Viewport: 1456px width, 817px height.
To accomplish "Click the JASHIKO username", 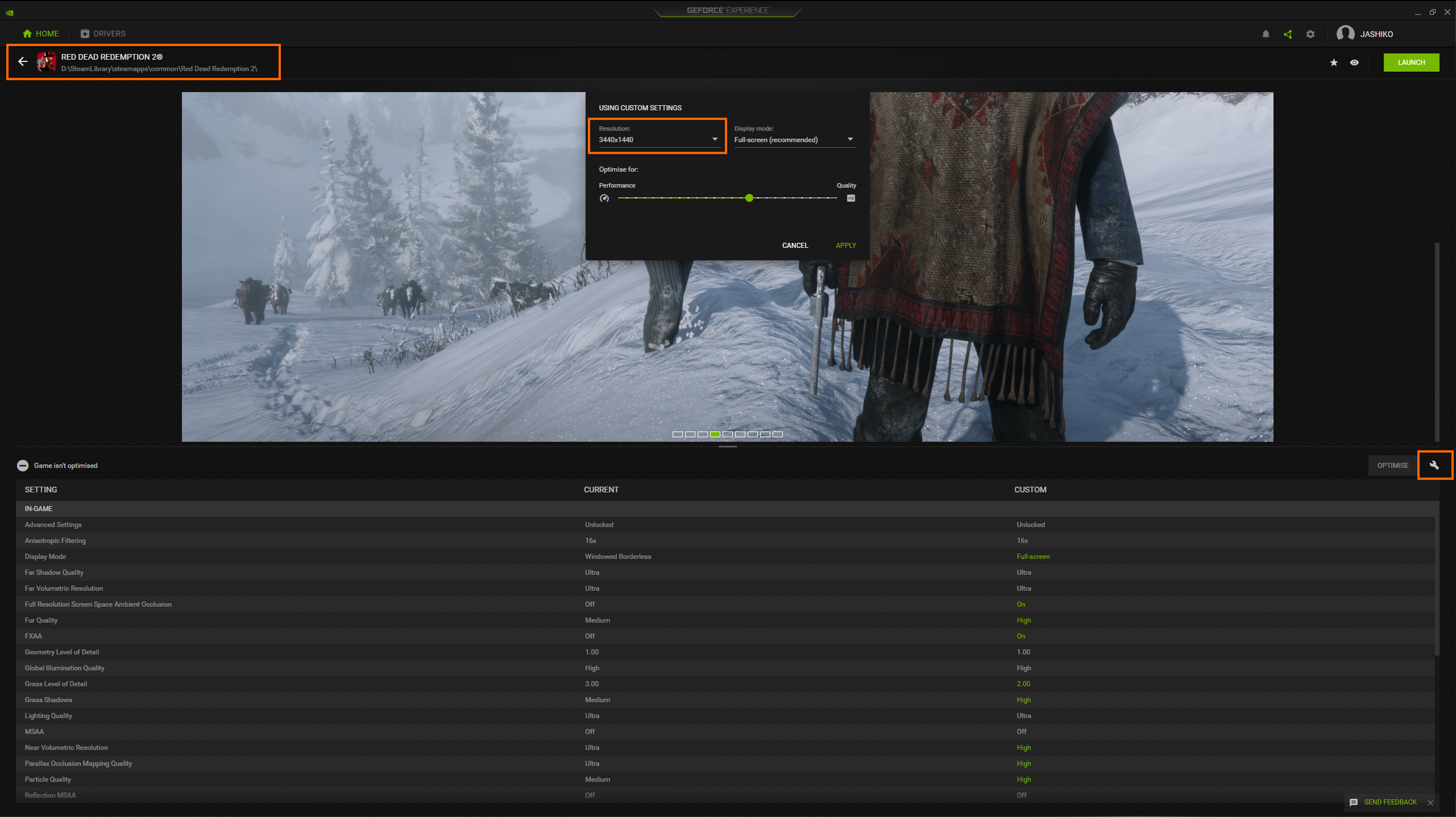I will pos(1376,34).
